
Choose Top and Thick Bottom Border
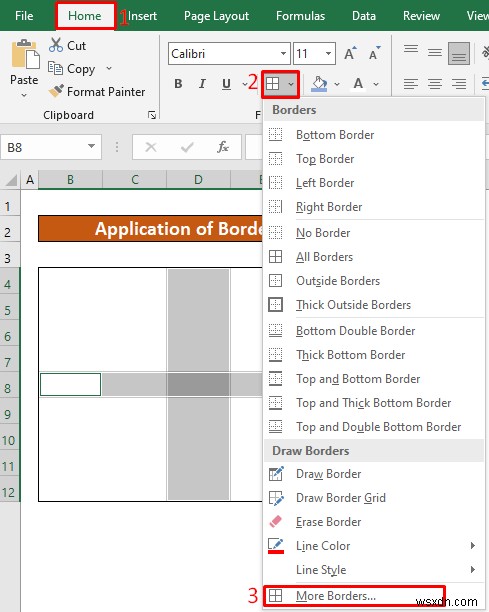tap(373, 403)
